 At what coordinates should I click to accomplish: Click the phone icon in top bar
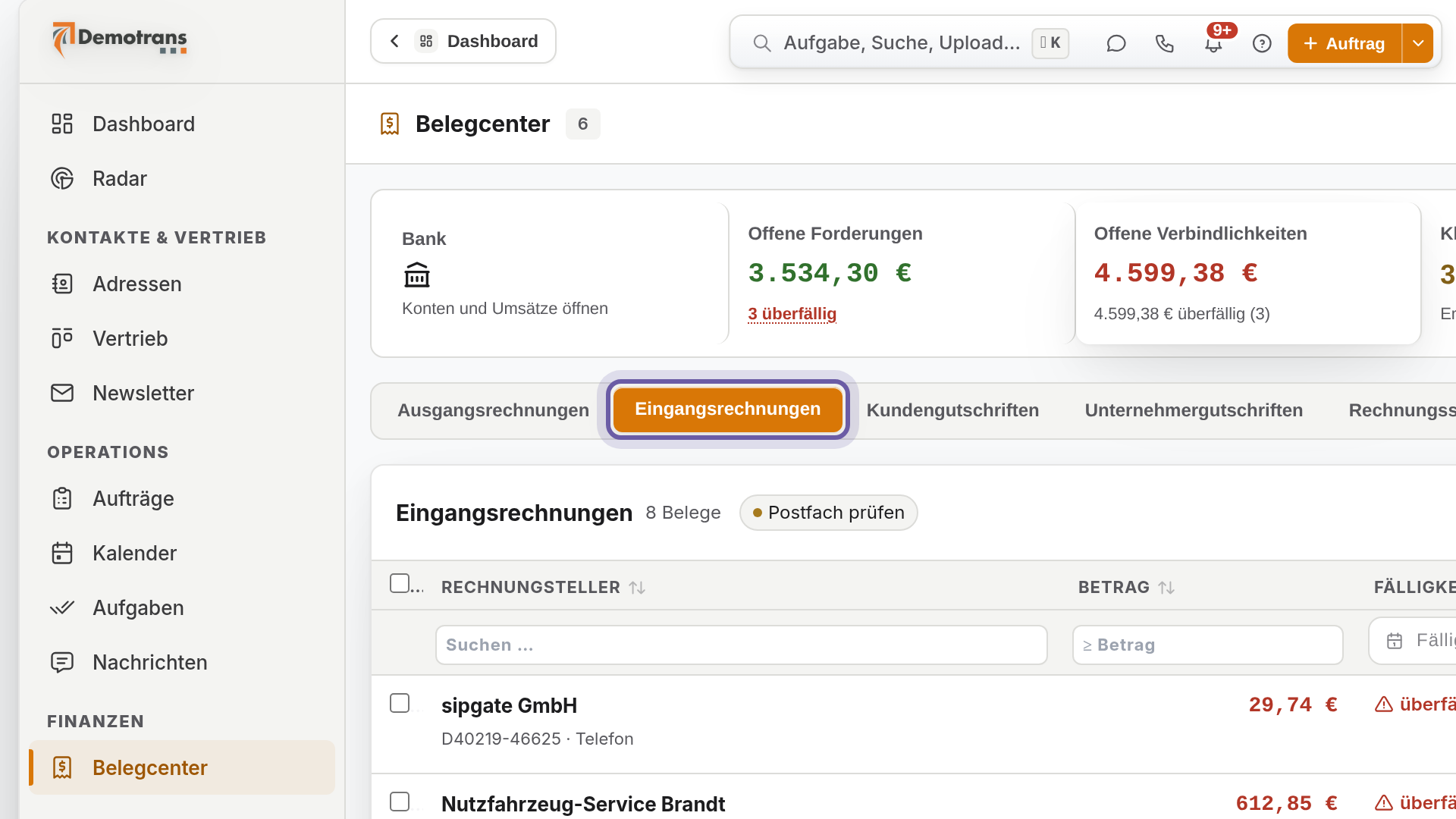click(1164, 43)
